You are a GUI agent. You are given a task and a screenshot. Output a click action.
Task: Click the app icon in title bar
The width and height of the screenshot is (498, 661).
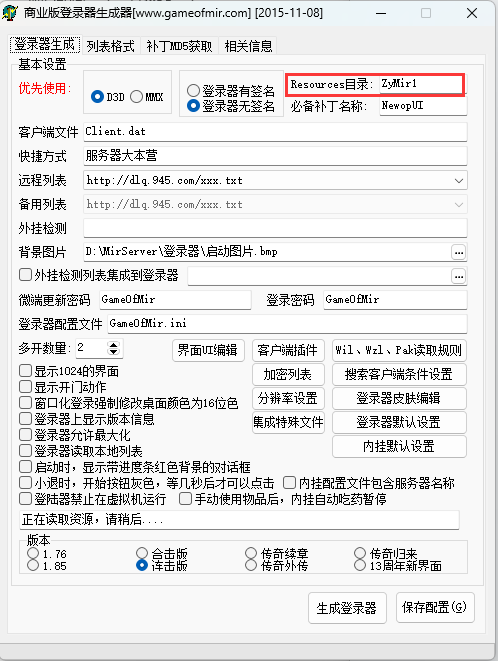tap(10, 12)
